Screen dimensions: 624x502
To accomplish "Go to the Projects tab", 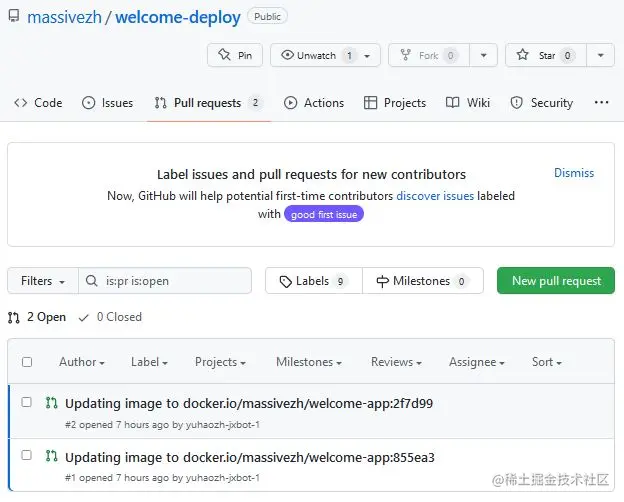I will coord(395,103).
